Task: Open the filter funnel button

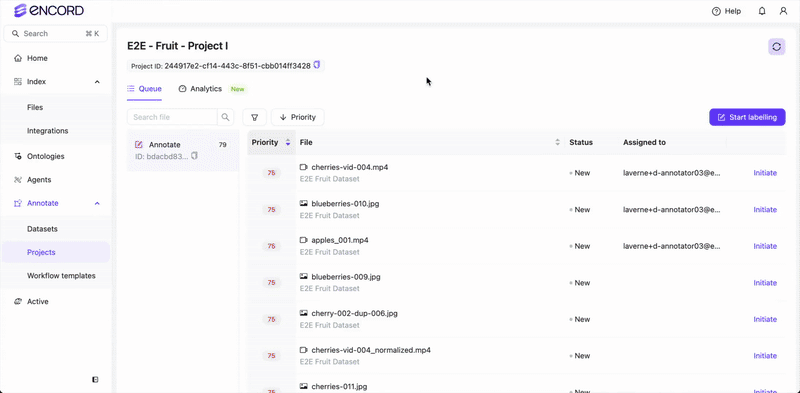Action: [x=255, y=117]
